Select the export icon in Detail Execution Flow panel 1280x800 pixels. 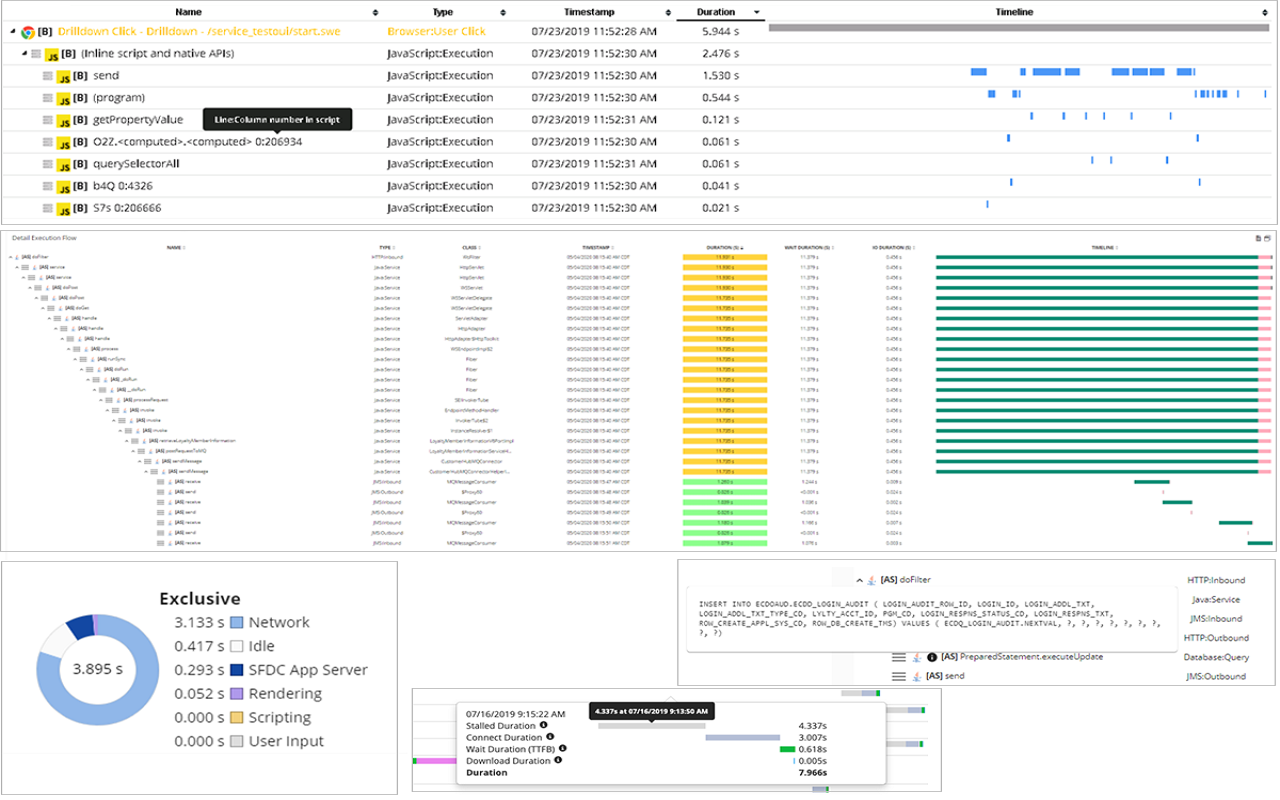1258,238
